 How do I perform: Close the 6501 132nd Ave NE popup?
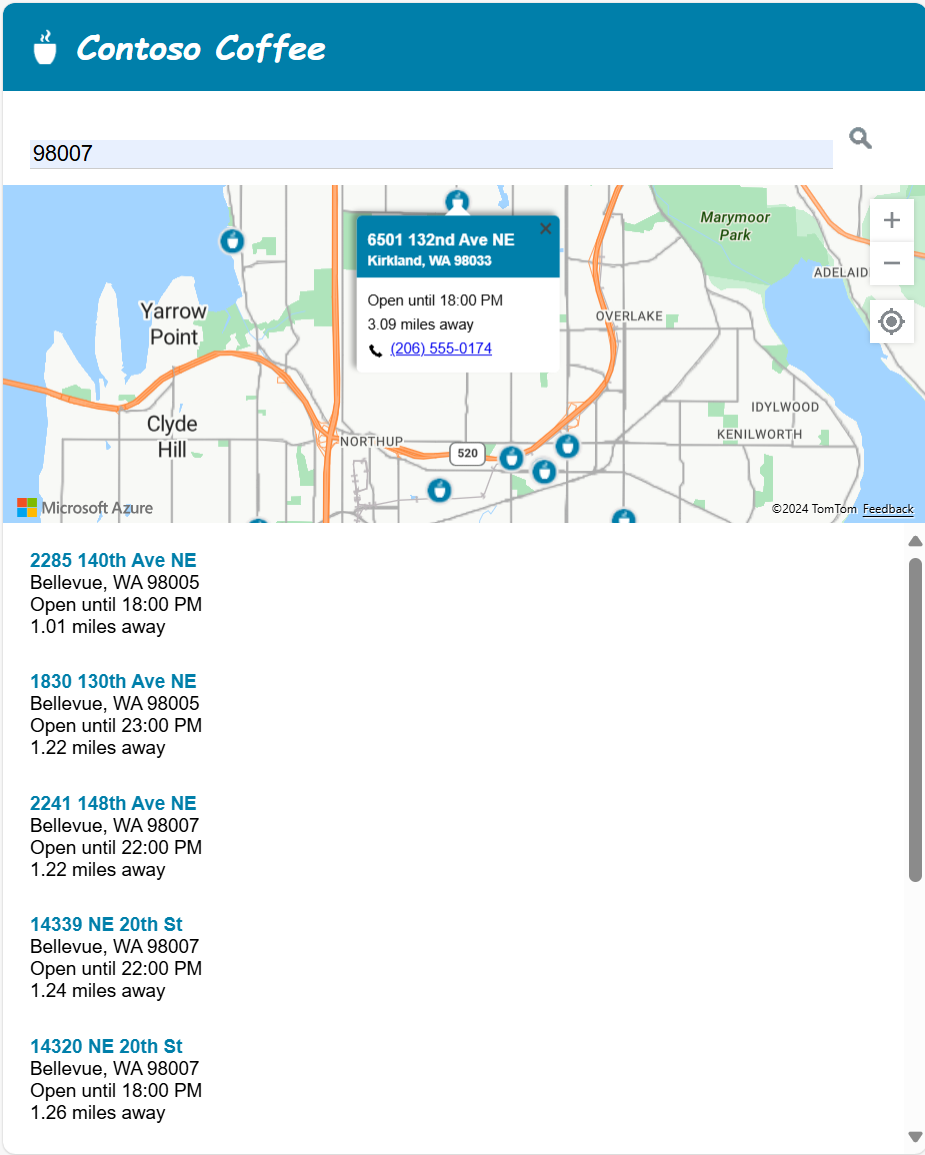click(x=545, y=229)
